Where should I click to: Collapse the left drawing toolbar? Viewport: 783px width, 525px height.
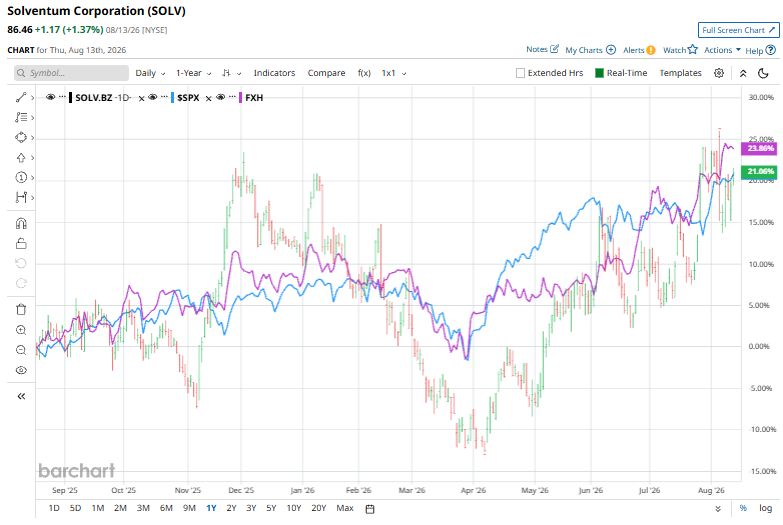21,396
